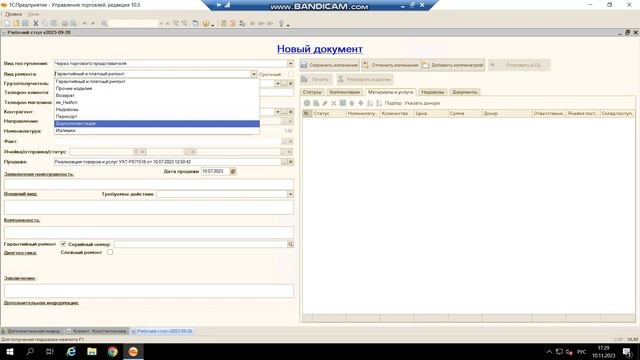Screen dimensions: 640x360
Task: Open the Заявленная неисправность link
Action: coord(39,174)
